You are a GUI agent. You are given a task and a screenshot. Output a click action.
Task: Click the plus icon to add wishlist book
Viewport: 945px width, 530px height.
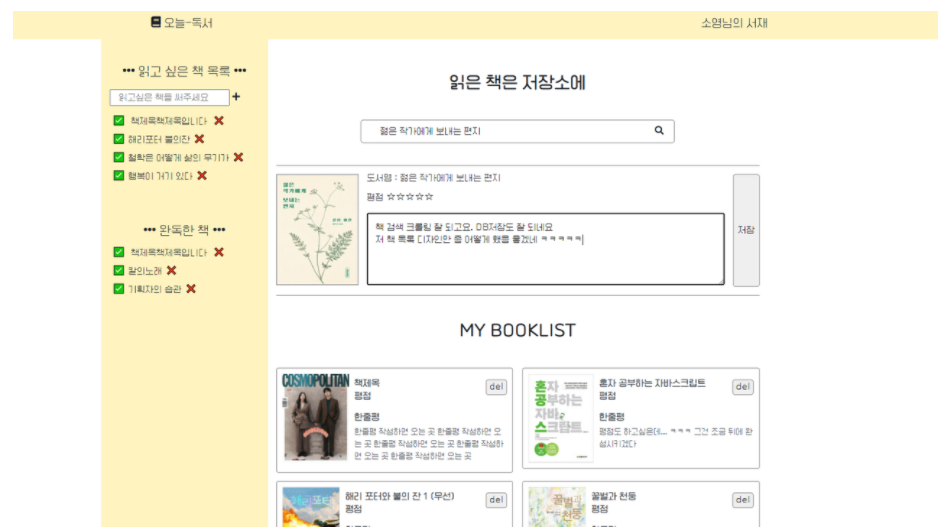(236, 96)
